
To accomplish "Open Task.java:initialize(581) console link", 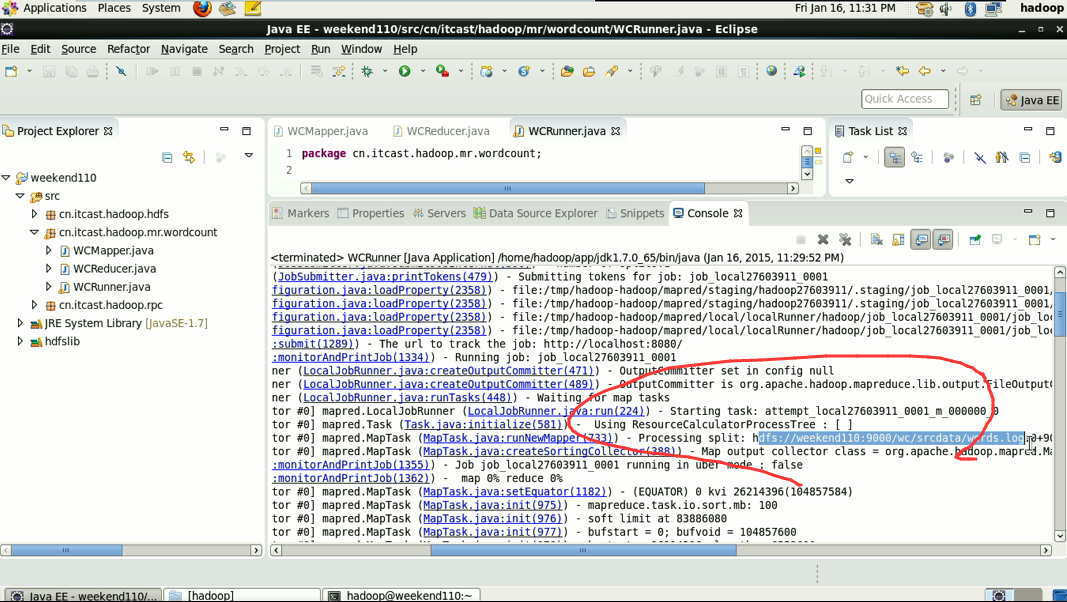I will click(x=482, y=424).
